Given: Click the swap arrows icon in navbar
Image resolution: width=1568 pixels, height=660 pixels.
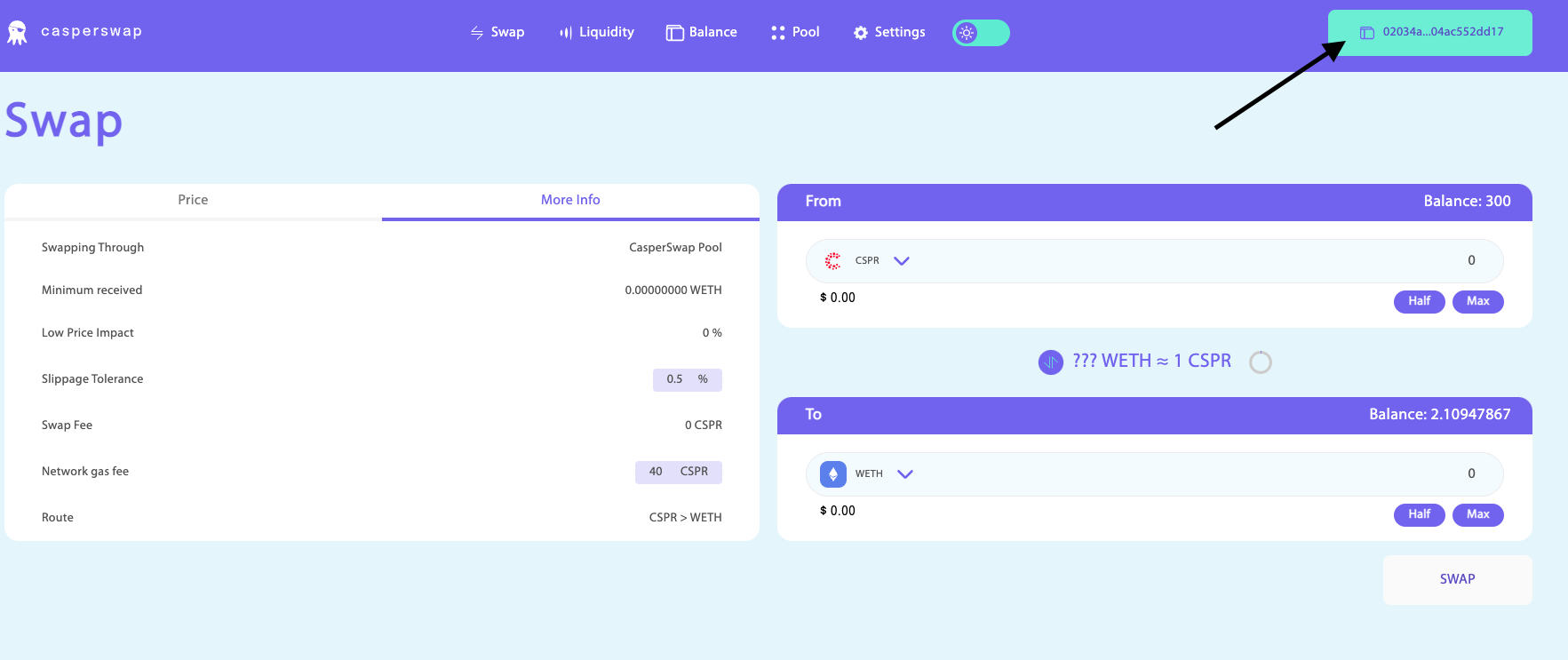Looking at the screenshot, I should point(477,33).
